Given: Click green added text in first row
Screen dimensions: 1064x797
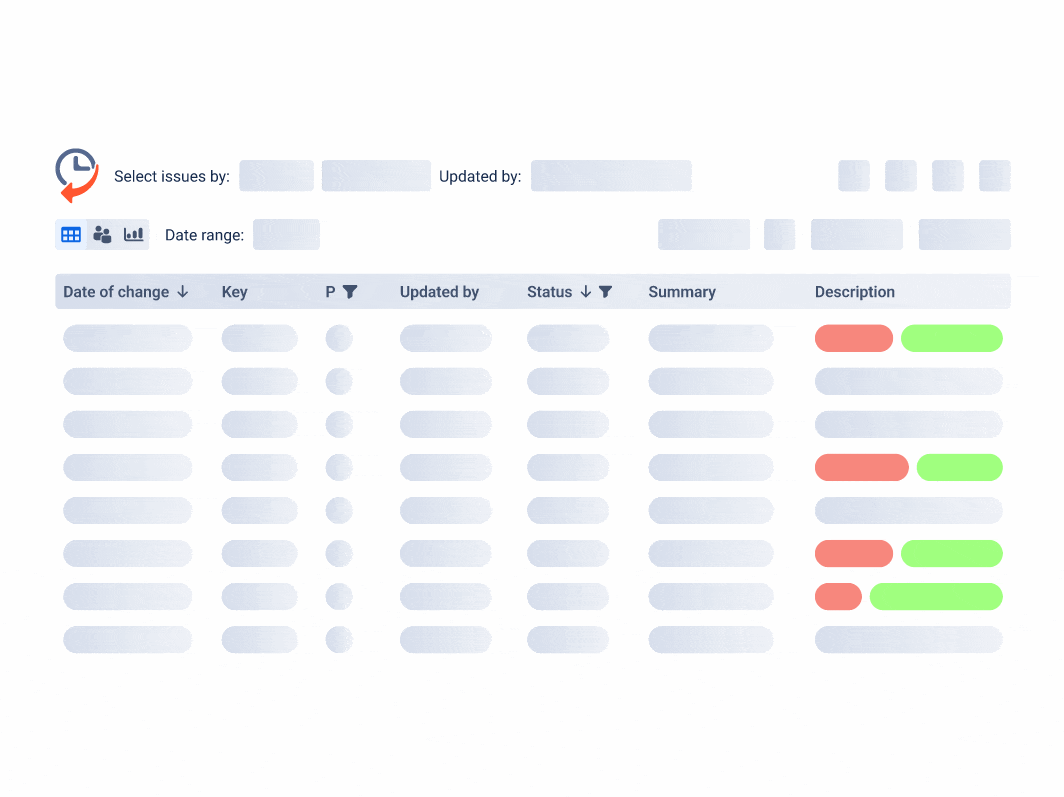Looking at the screenshot, I should [951, 338].
